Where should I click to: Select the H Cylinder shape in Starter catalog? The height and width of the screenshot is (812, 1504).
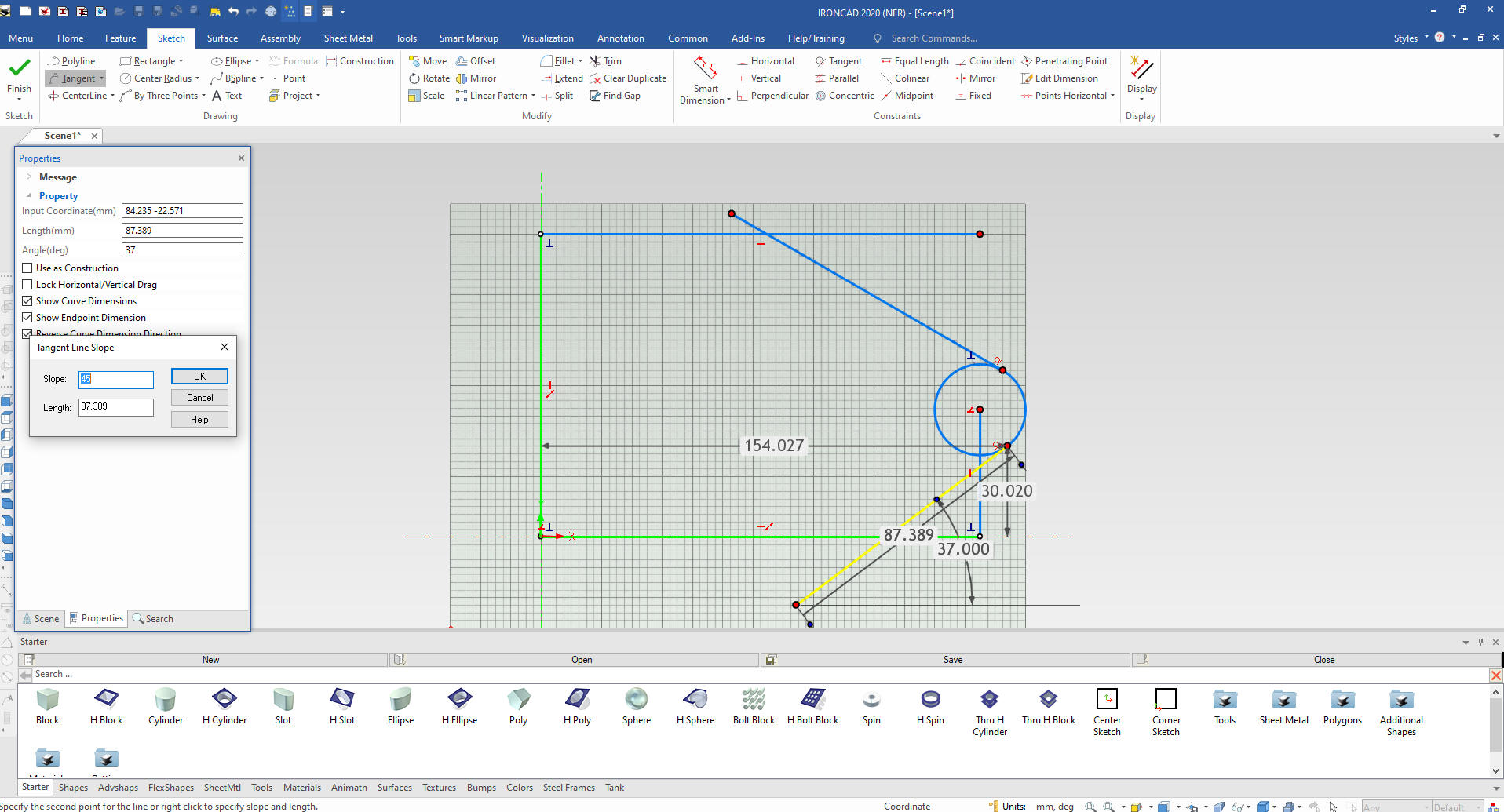point(225,706)
